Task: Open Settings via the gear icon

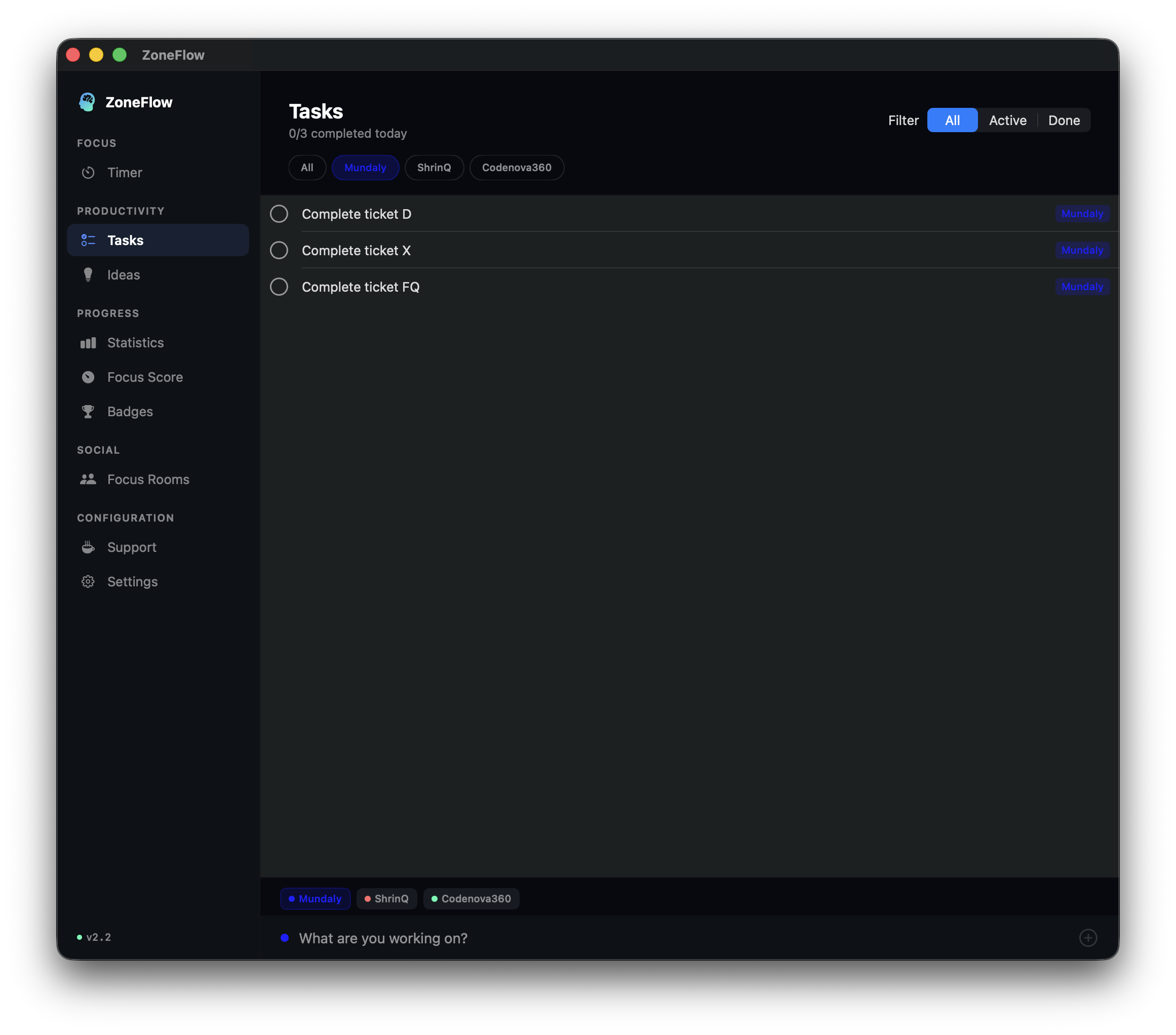Action: click(88, 582)
